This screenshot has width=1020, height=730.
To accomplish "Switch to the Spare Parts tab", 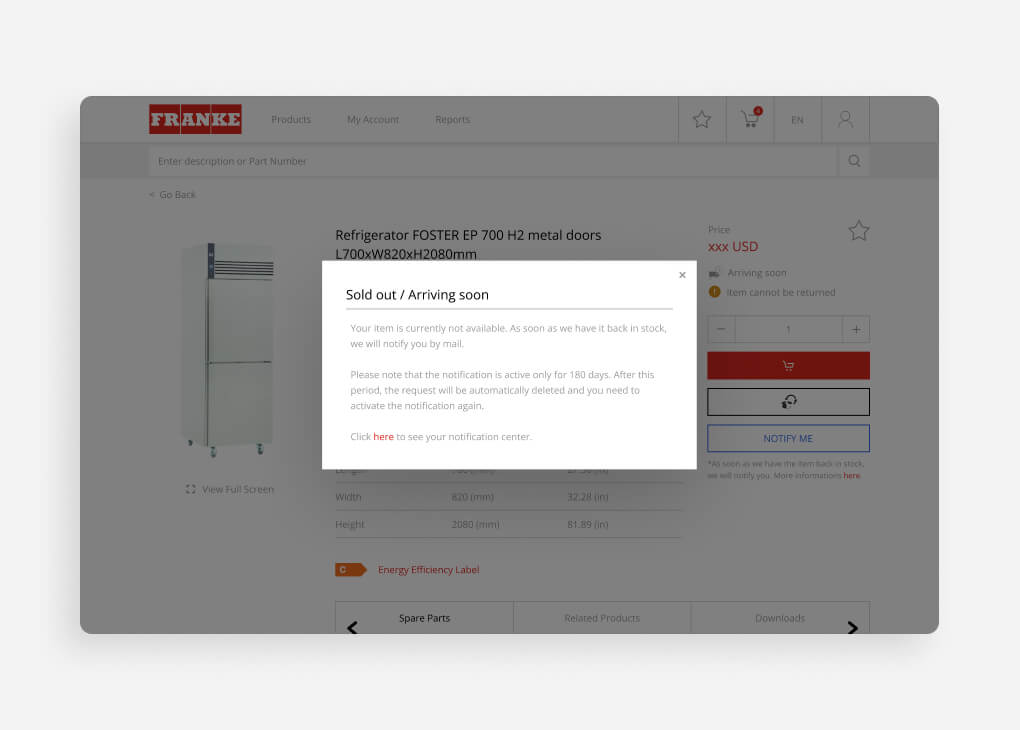I will tap(424, 618).
